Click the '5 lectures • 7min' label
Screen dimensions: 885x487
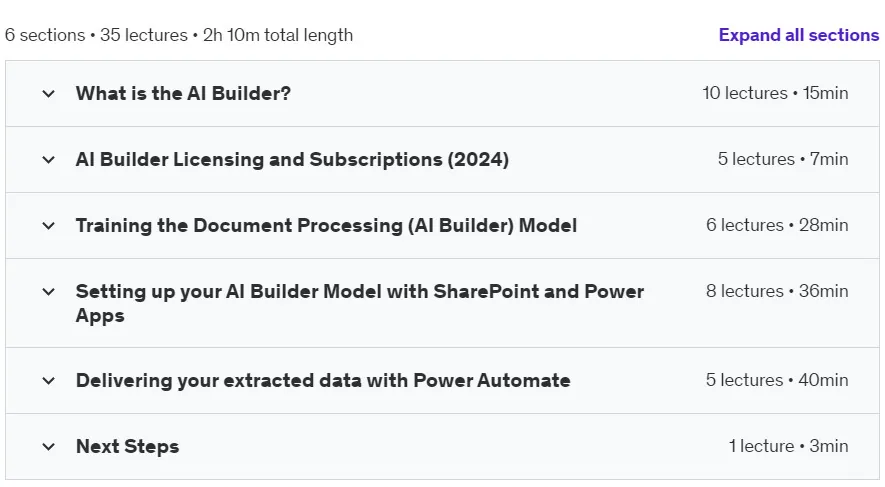(x=783, y=159)
